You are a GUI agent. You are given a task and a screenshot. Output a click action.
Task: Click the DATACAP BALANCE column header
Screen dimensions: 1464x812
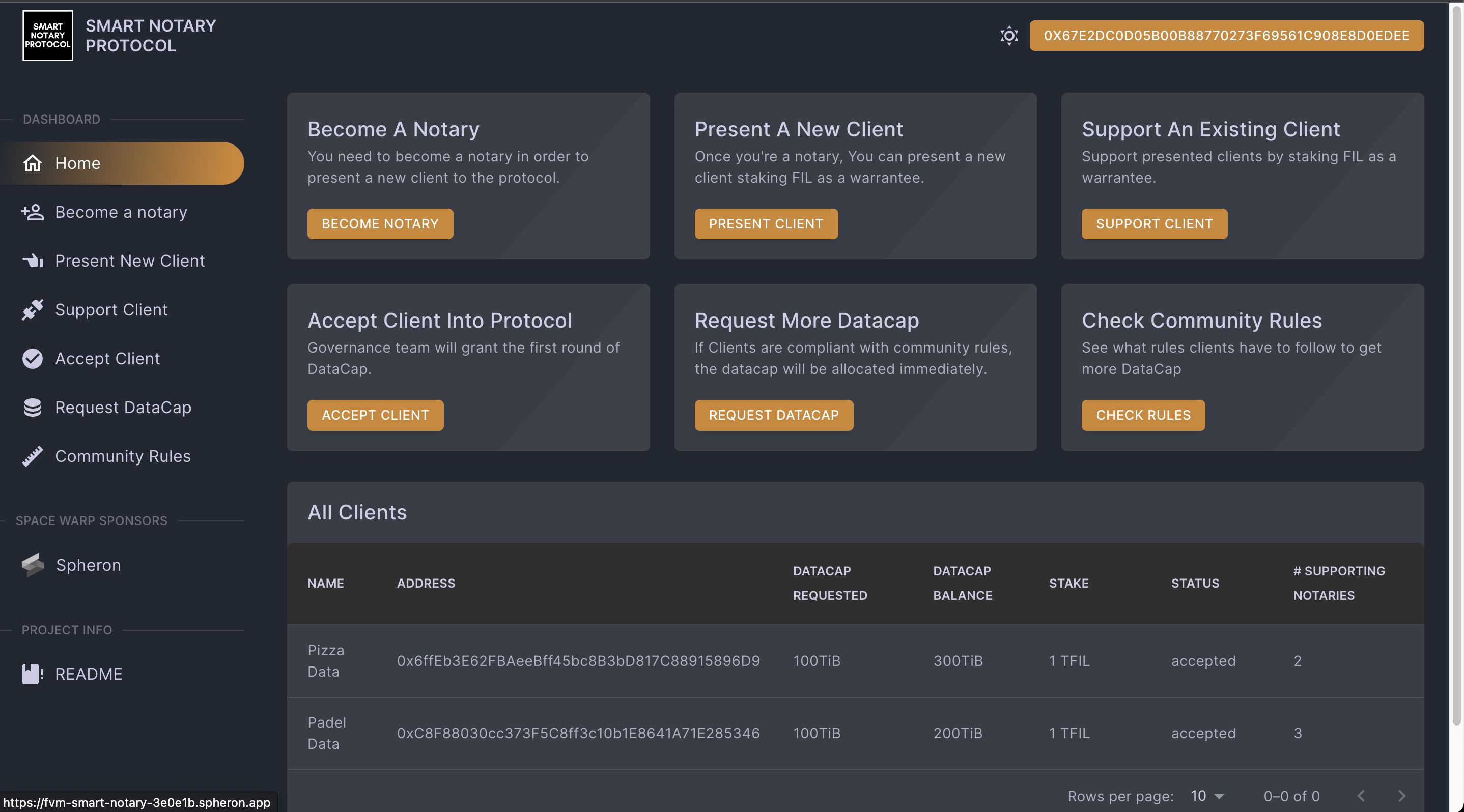point(962,583)
